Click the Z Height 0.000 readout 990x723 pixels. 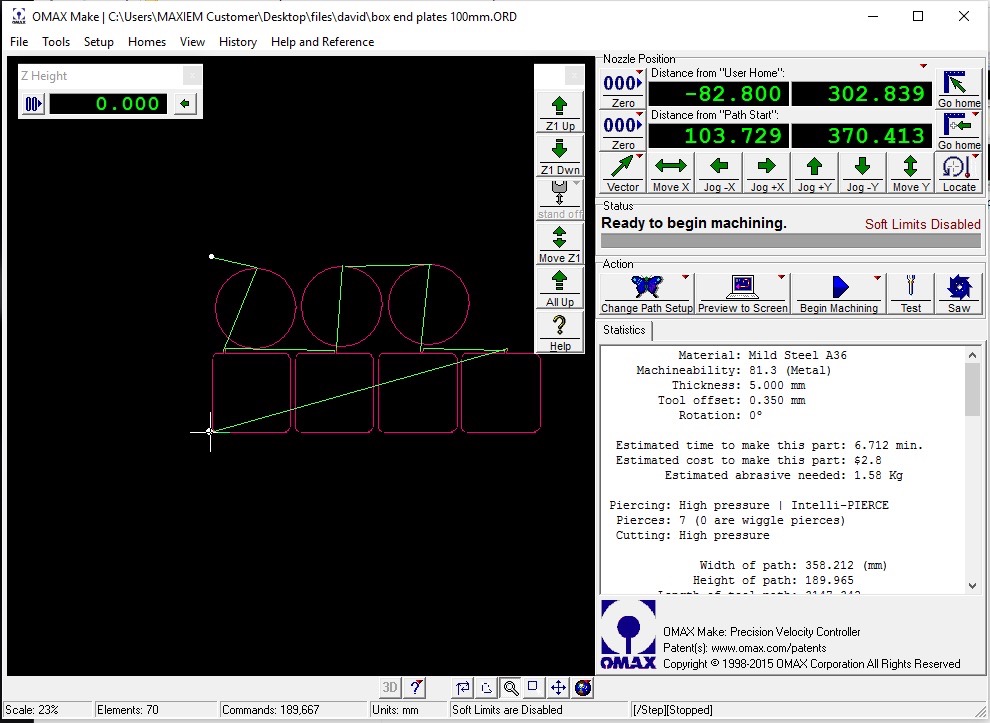coord(109,104)
